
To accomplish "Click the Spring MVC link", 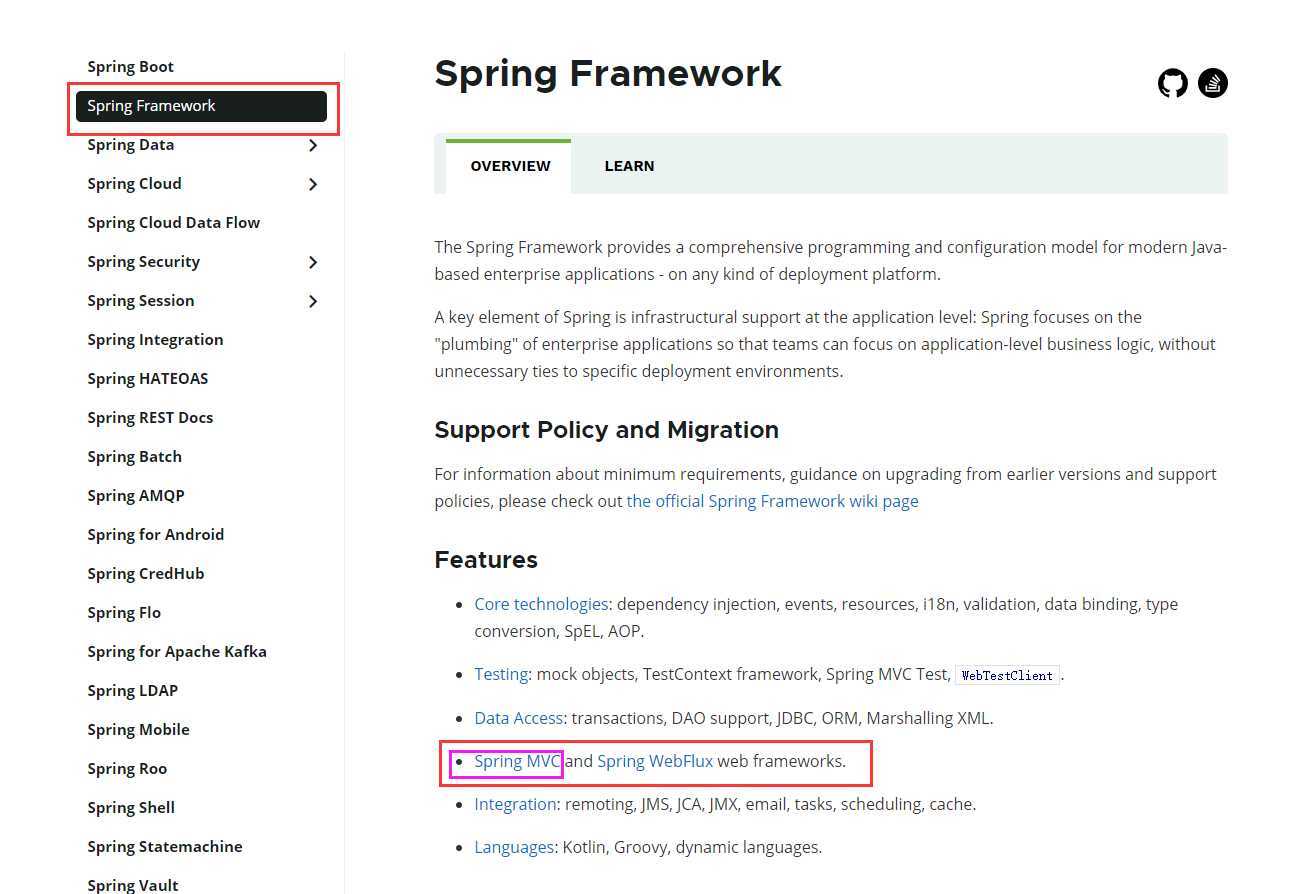I will point(517,761).
